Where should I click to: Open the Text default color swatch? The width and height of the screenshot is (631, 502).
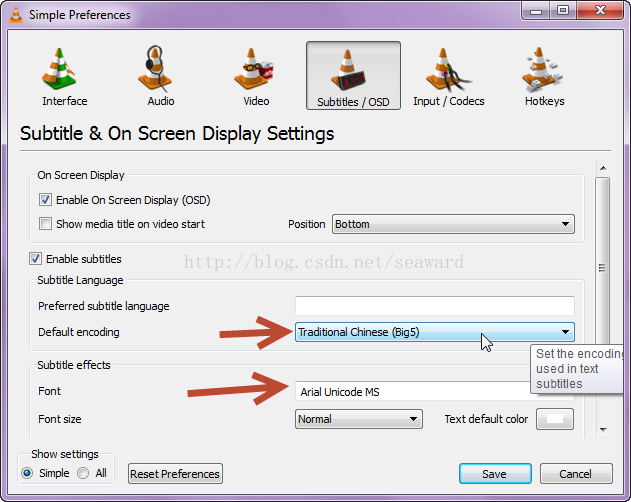(x=555, y=419)
